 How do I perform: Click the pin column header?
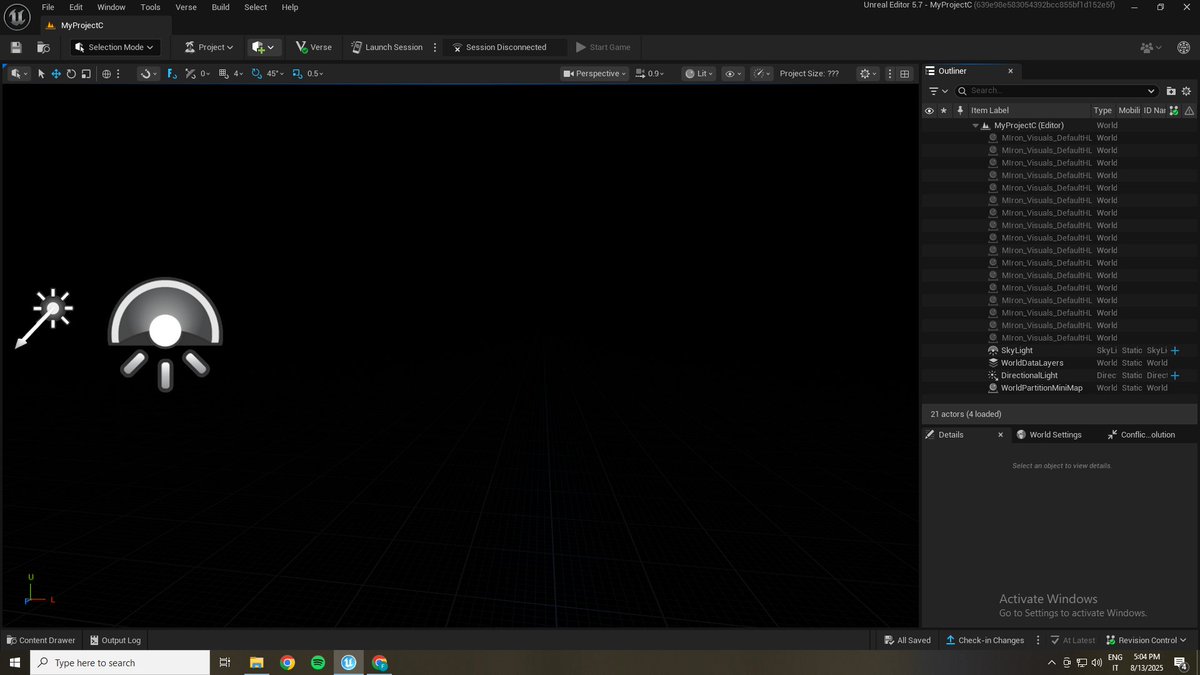pos(960,110)
